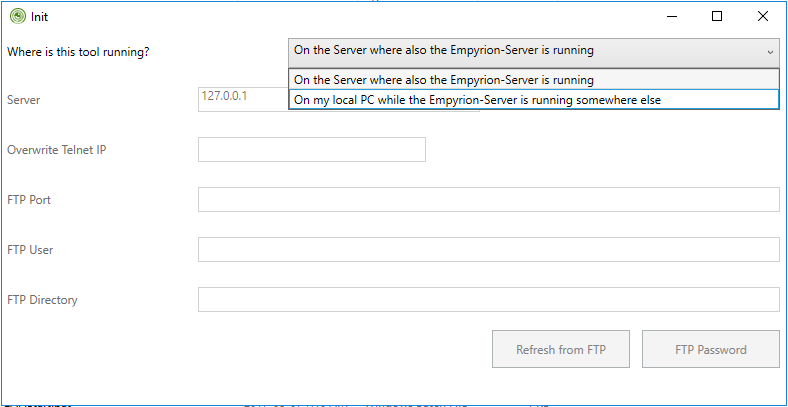This screenshot has width=788, height=407.
Task: Click the 'Init' window title text
Action: (40, 16)
